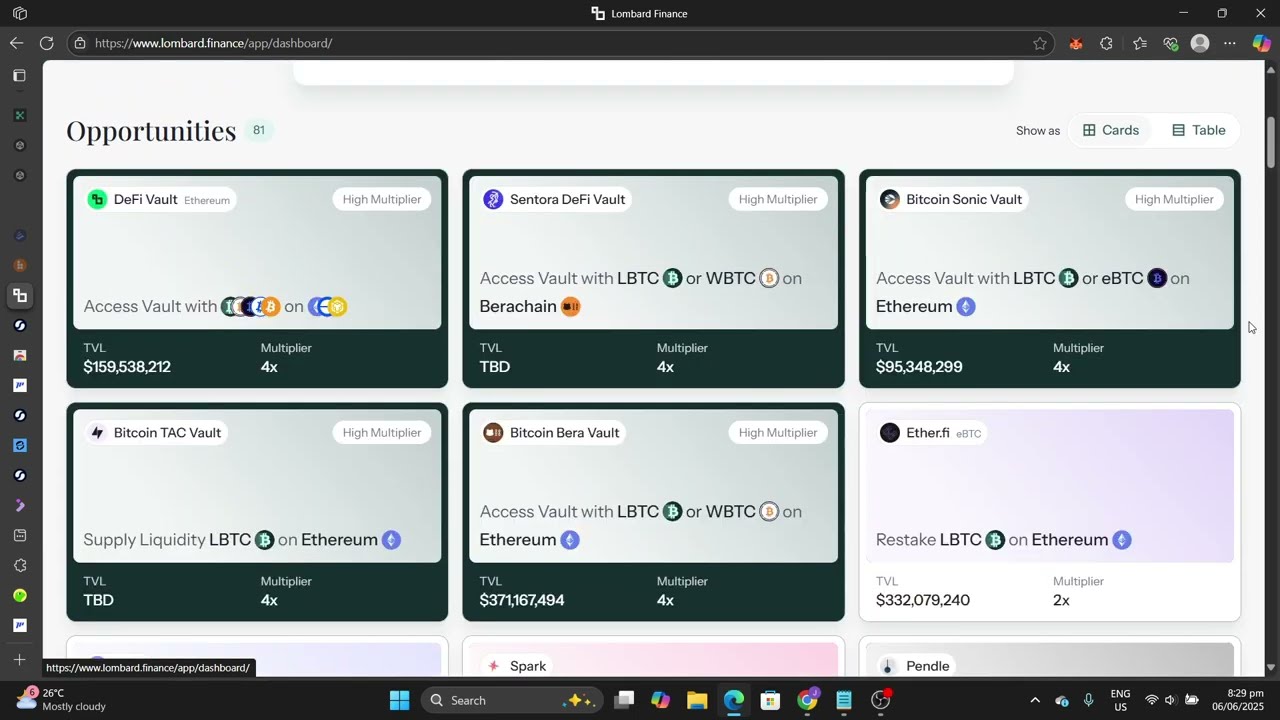Click the Pendle logo icon

tap(888, 666)
